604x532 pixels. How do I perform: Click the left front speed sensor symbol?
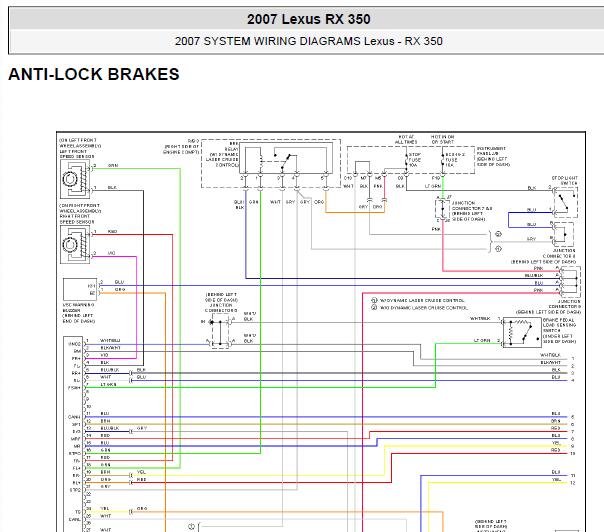pyautogui.click(x=75, y=179)
